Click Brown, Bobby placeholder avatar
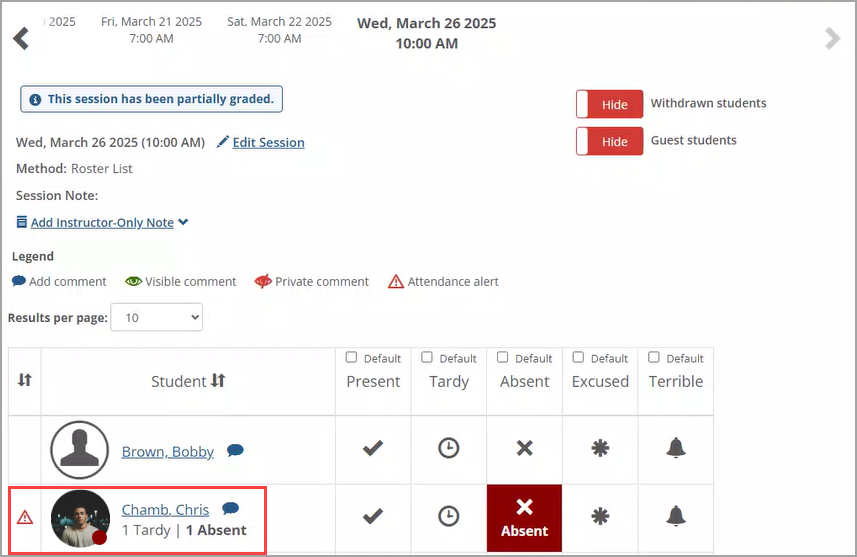This screenshot has height=557, width=857. pyautogui.click(x=80, y=450)
